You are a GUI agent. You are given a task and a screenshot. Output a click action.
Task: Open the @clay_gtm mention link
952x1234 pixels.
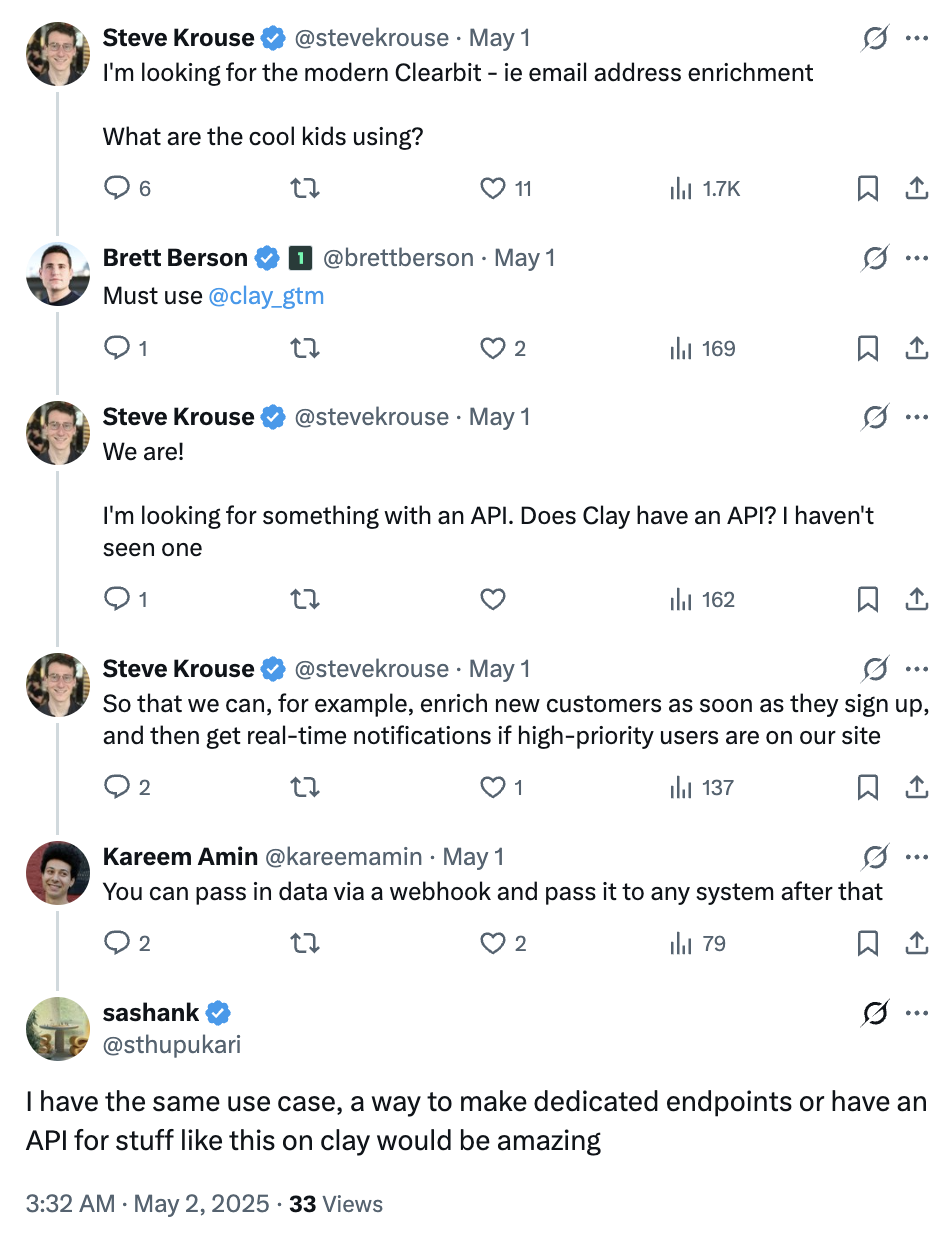[x=266, y=296]
